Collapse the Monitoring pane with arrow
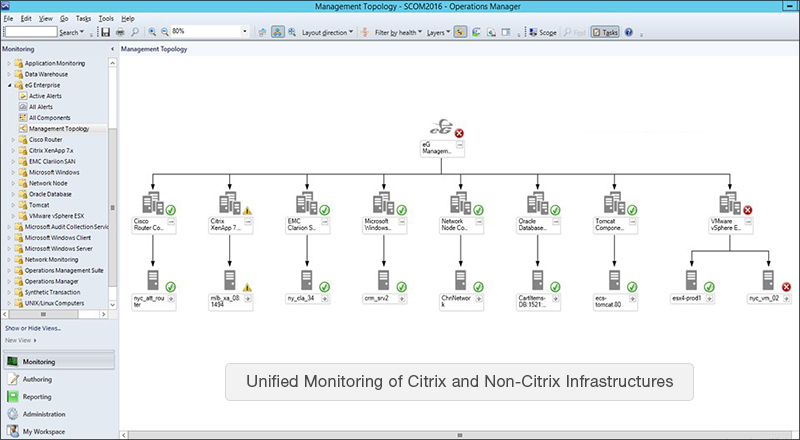This screenshot has height=440, width=800. 112,49
